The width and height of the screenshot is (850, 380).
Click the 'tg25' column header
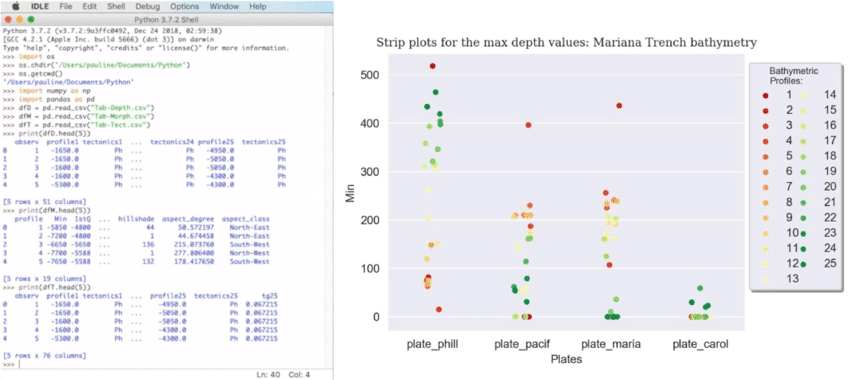pyautogui.click(x=269, y=295)
